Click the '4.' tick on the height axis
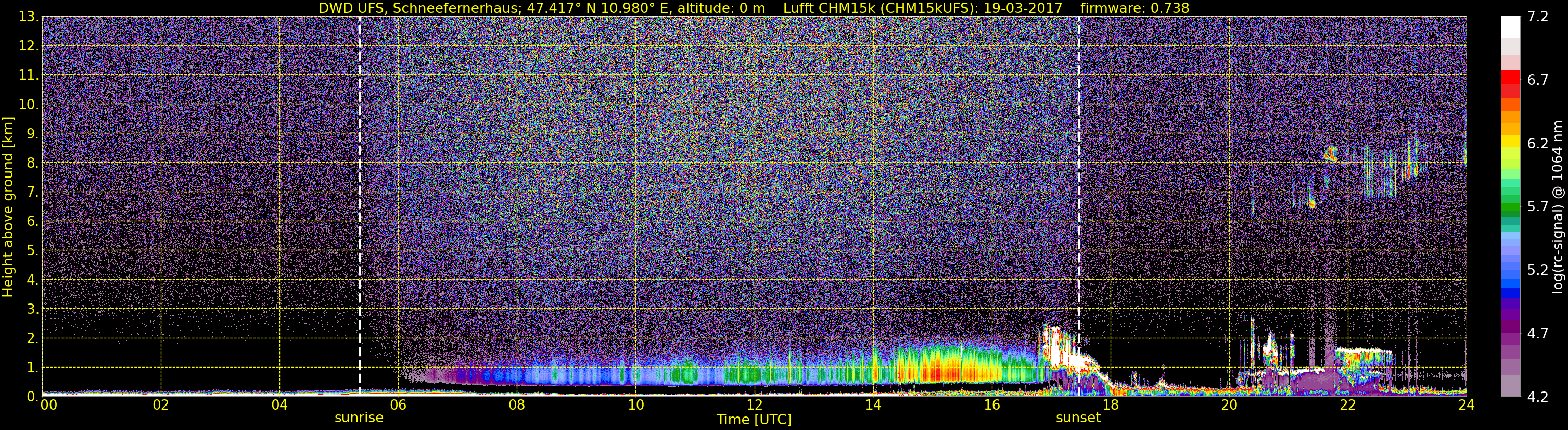 coord(33,280)
